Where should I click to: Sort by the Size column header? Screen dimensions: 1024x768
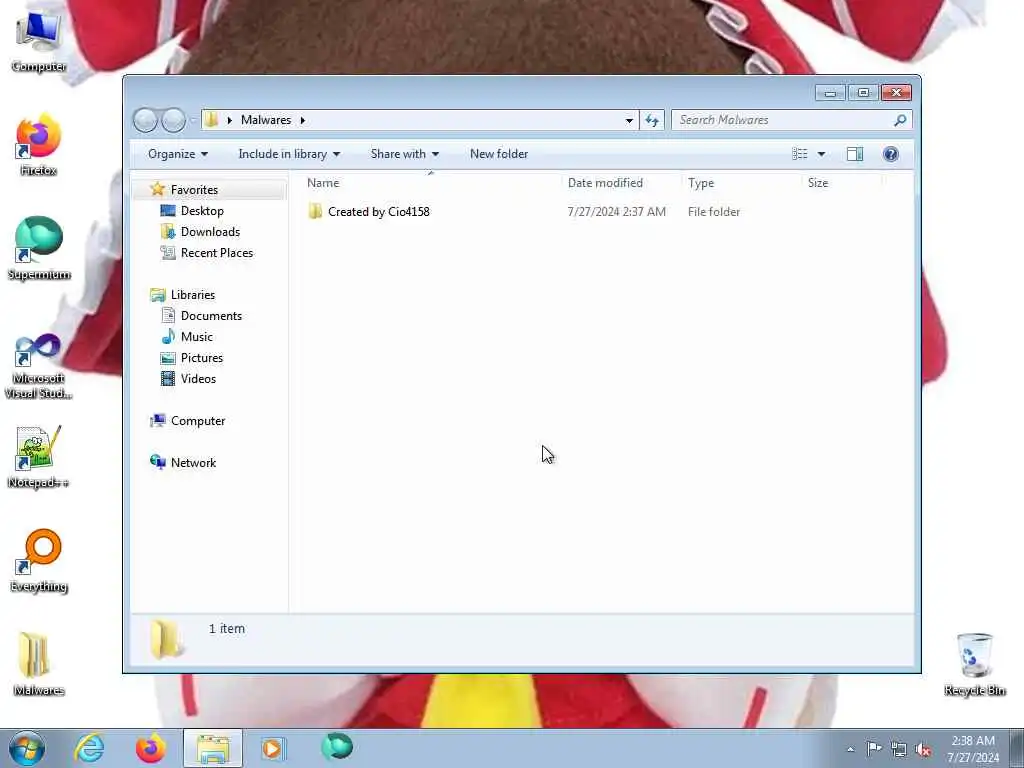[842, 183]
